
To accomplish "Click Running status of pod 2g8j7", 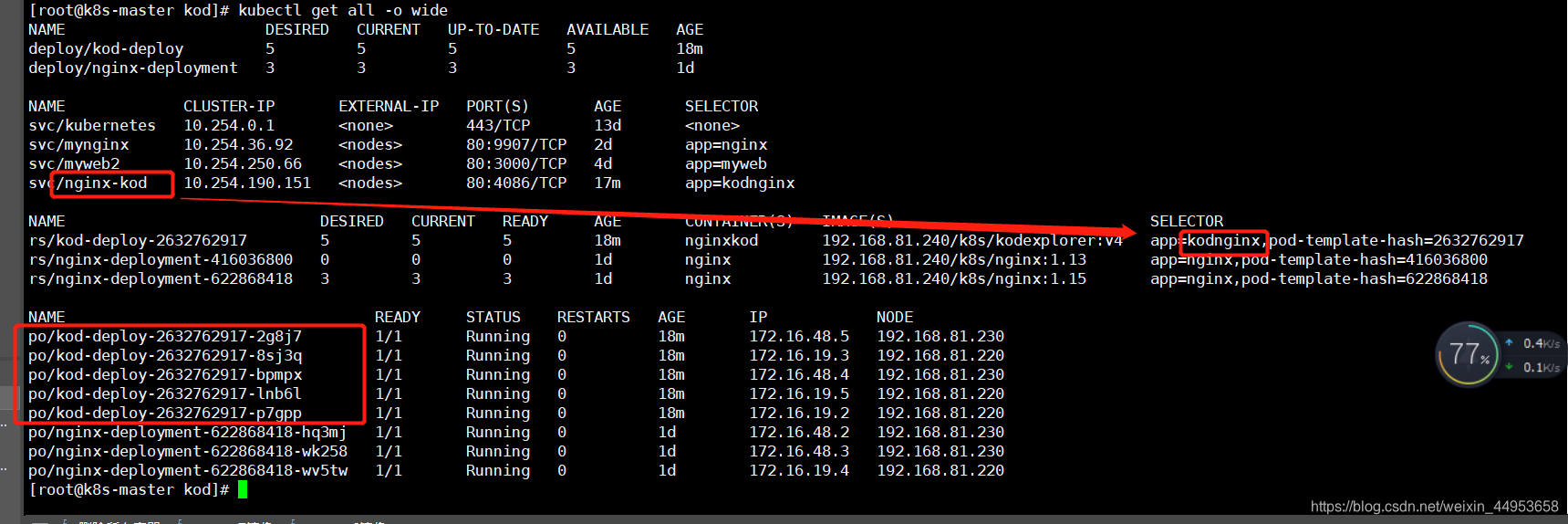I will click(x=498, y=336).
